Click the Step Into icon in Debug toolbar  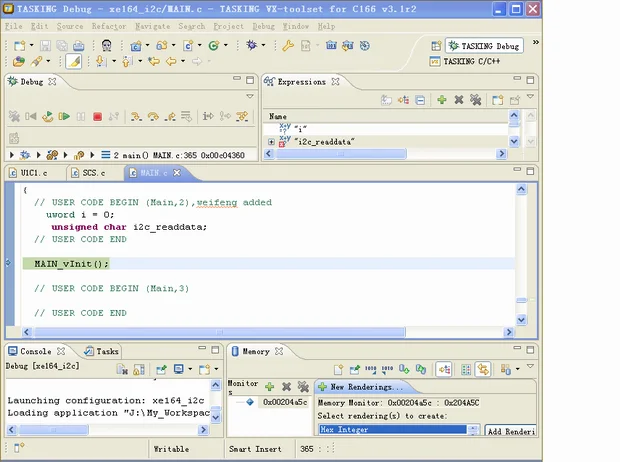[136, 116]
